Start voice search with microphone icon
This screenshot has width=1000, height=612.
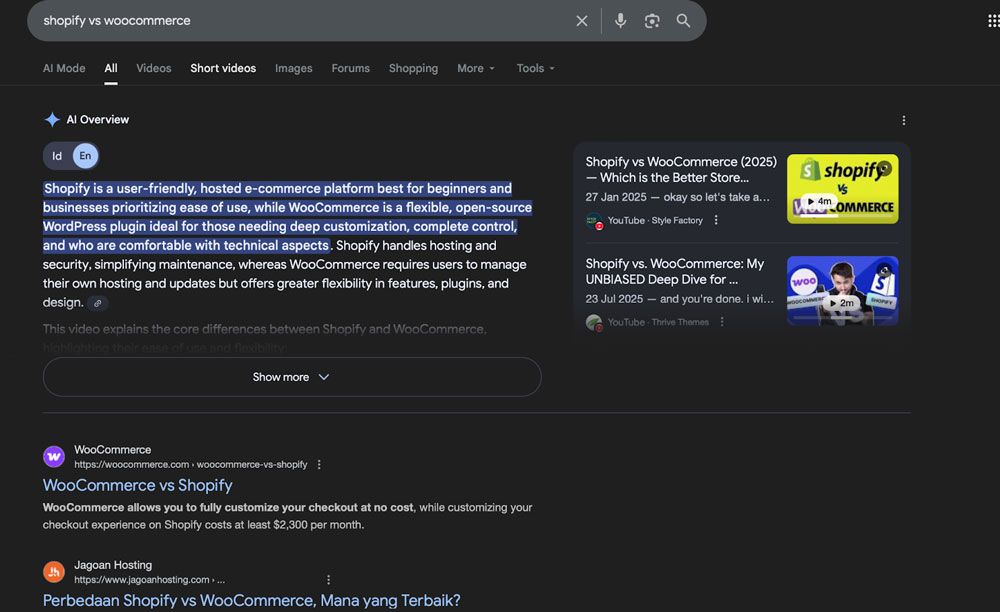point(620,21)
